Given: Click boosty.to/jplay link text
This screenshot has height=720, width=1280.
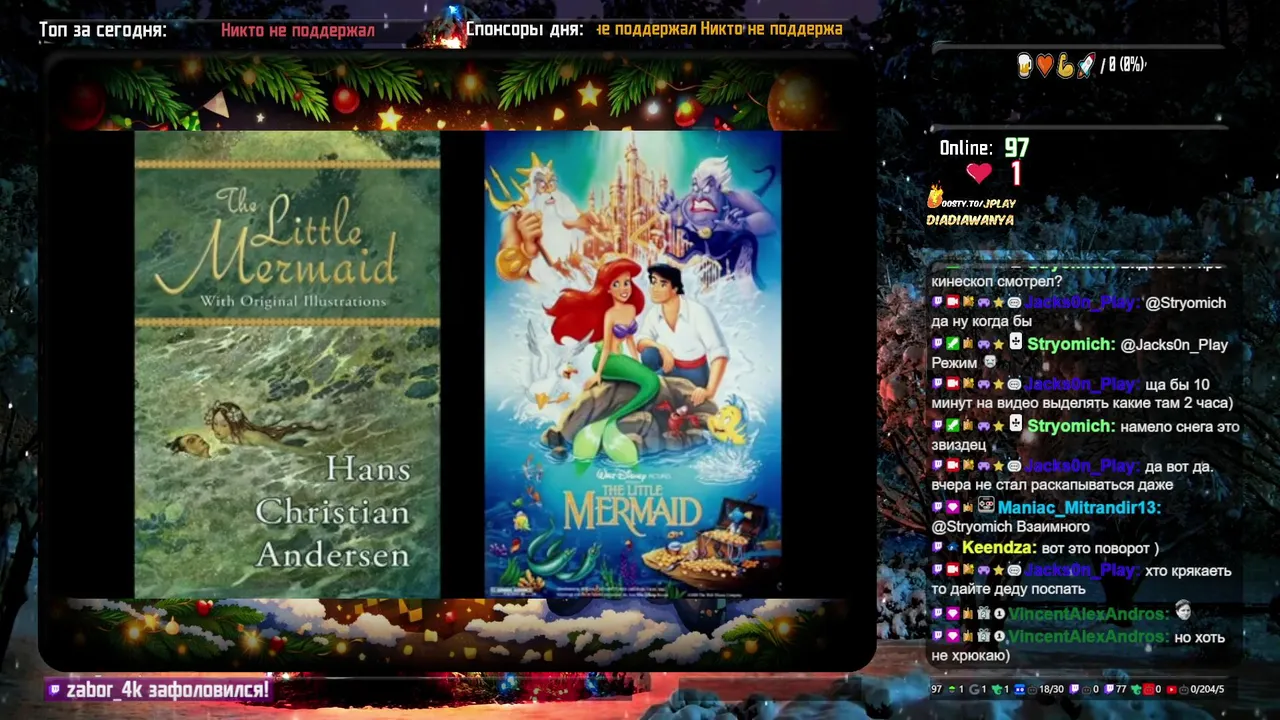Looking at the screenshot, I should [980, 203].
